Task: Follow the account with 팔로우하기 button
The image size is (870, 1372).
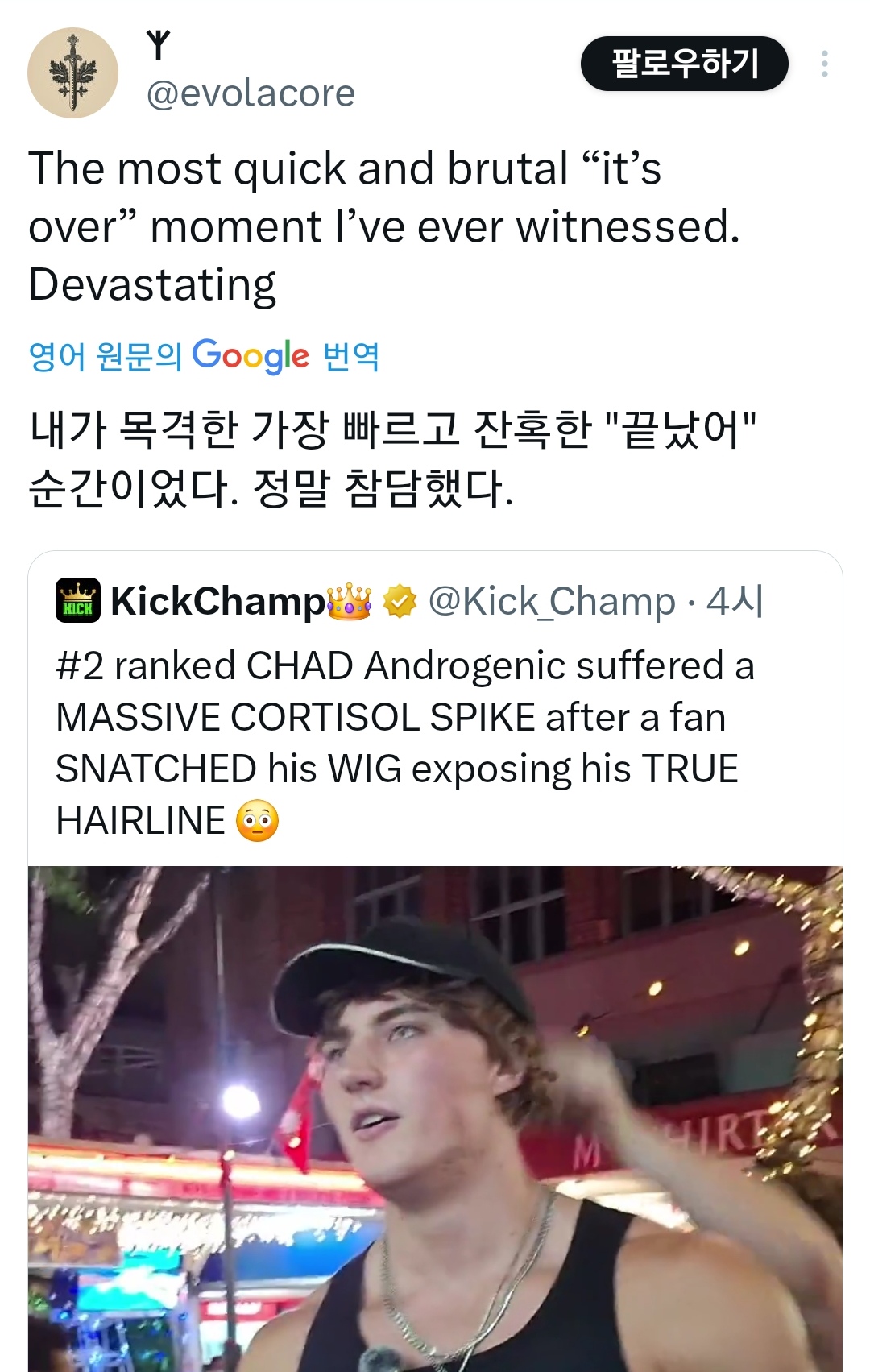Action: [x=685, y=64]
